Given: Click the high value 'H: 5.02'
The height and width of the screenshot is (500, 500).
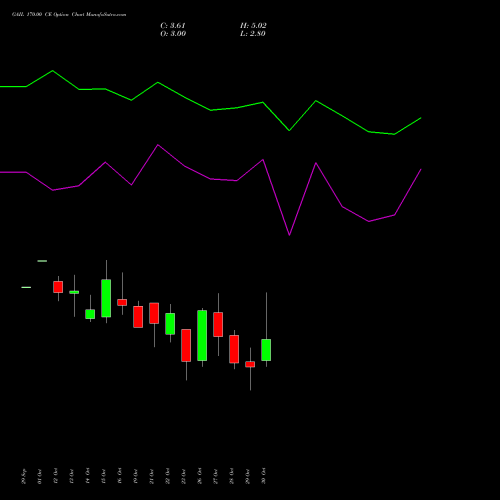Looking at the screenshot, I should coord(253,26).
